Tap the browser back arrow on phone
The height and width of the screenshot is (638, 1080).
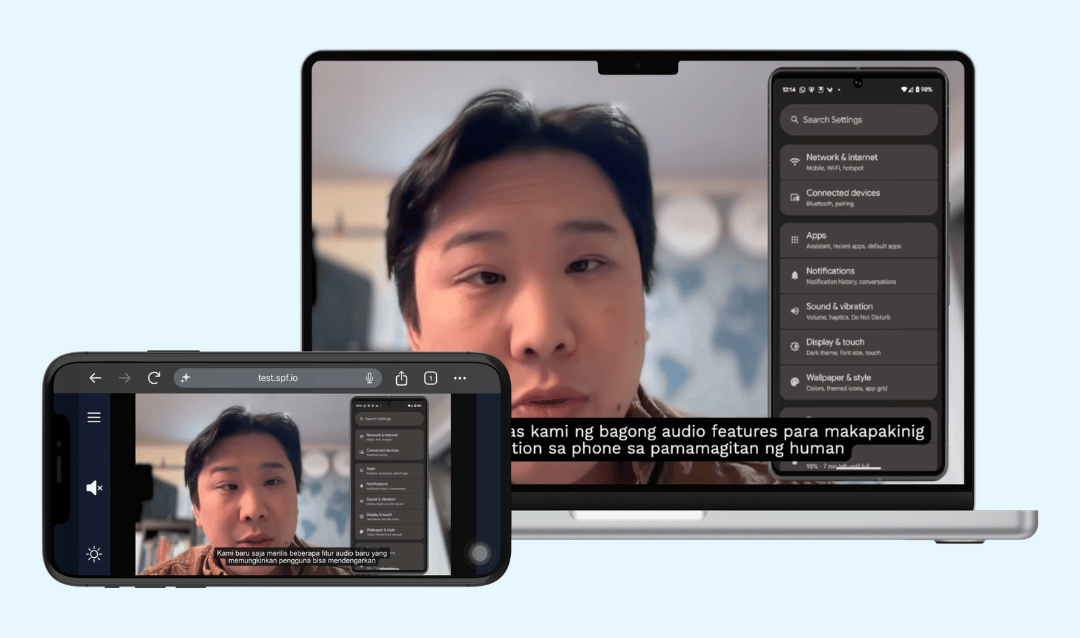click(x=95, y=378)
